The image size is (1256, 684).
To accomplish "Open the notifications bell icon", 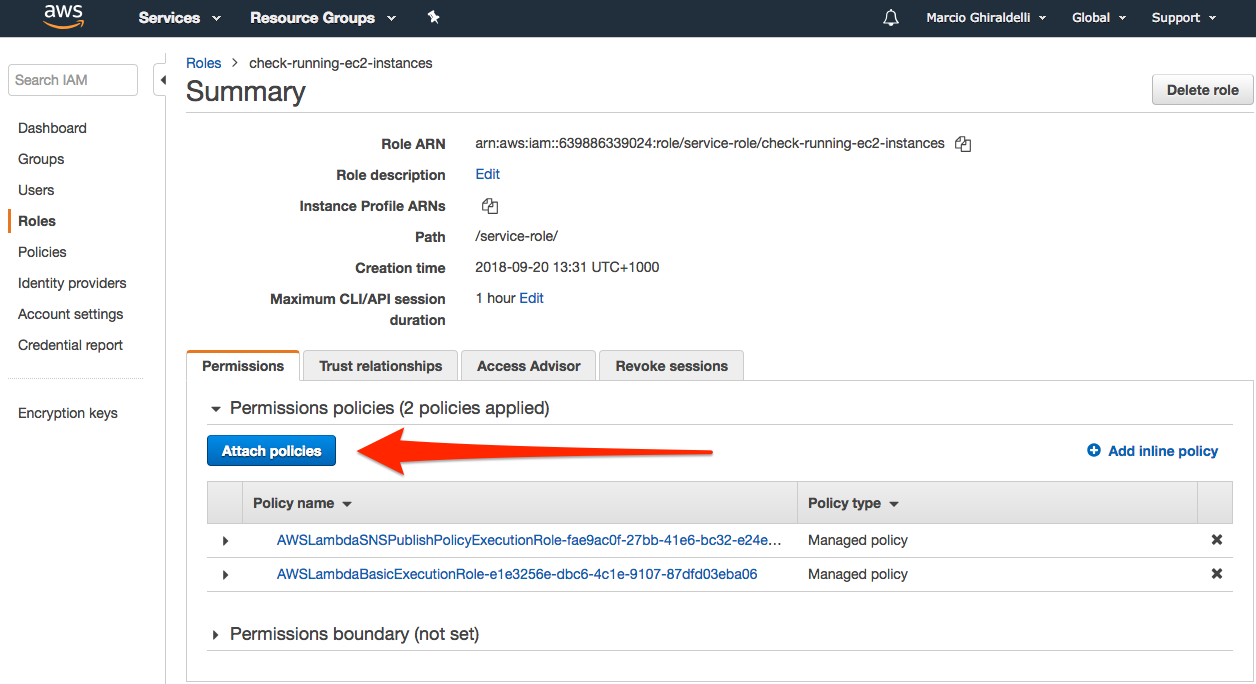I will coord(891,18).
